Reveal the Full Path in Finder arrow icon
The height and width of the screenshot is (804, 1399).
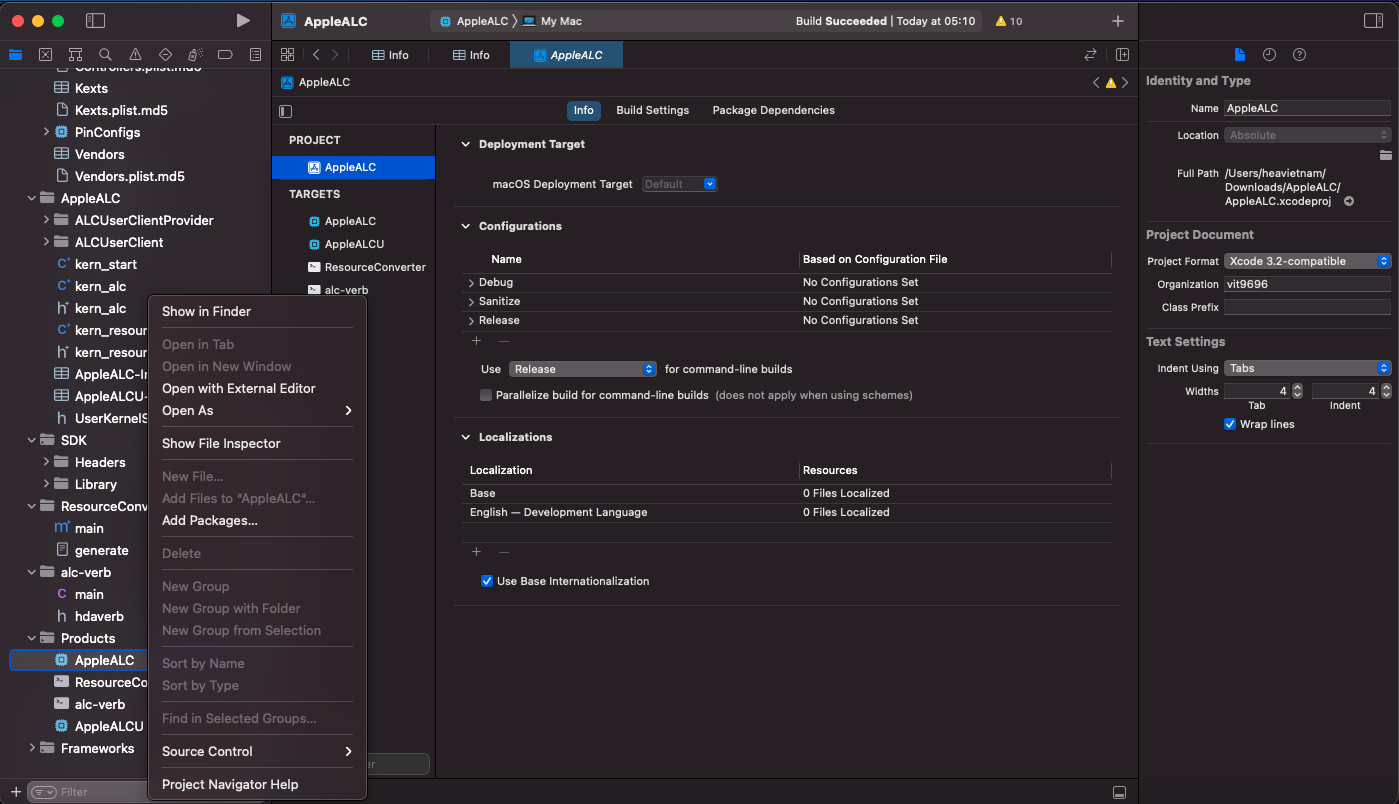click(1348, 201)
